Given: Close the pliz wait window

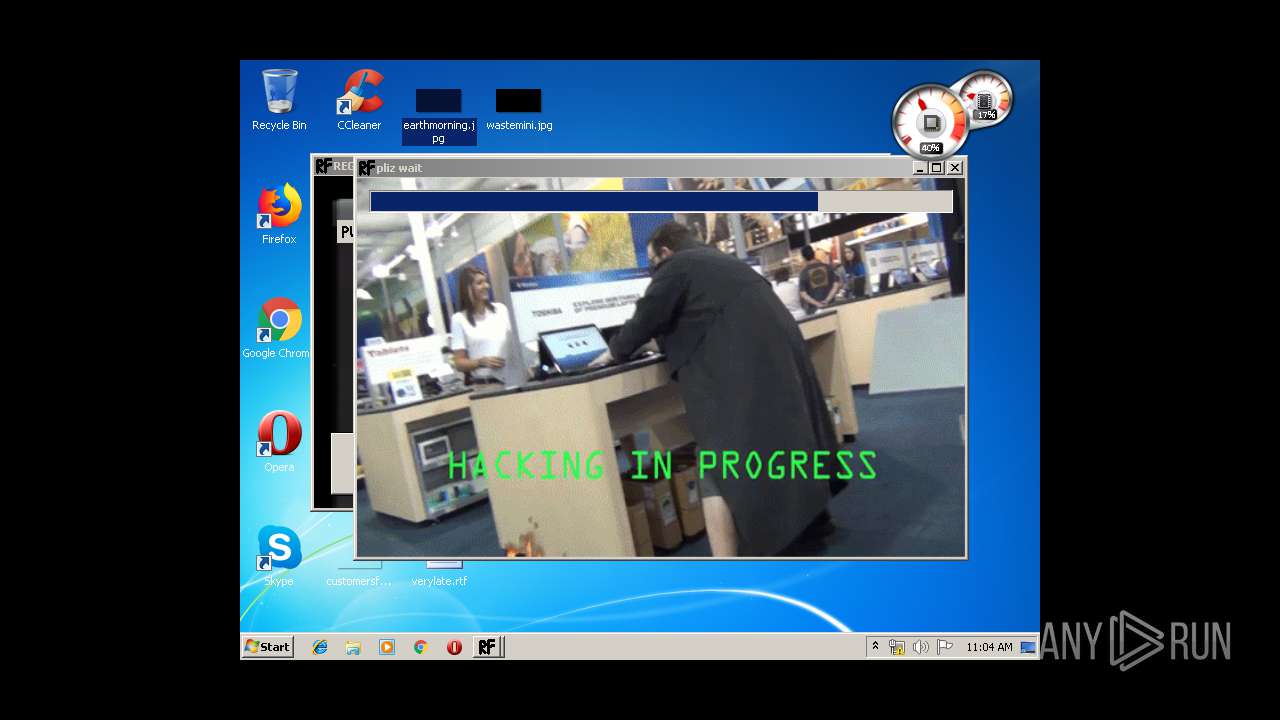Looking at the screenshot, I should click(x=955, y=168).
